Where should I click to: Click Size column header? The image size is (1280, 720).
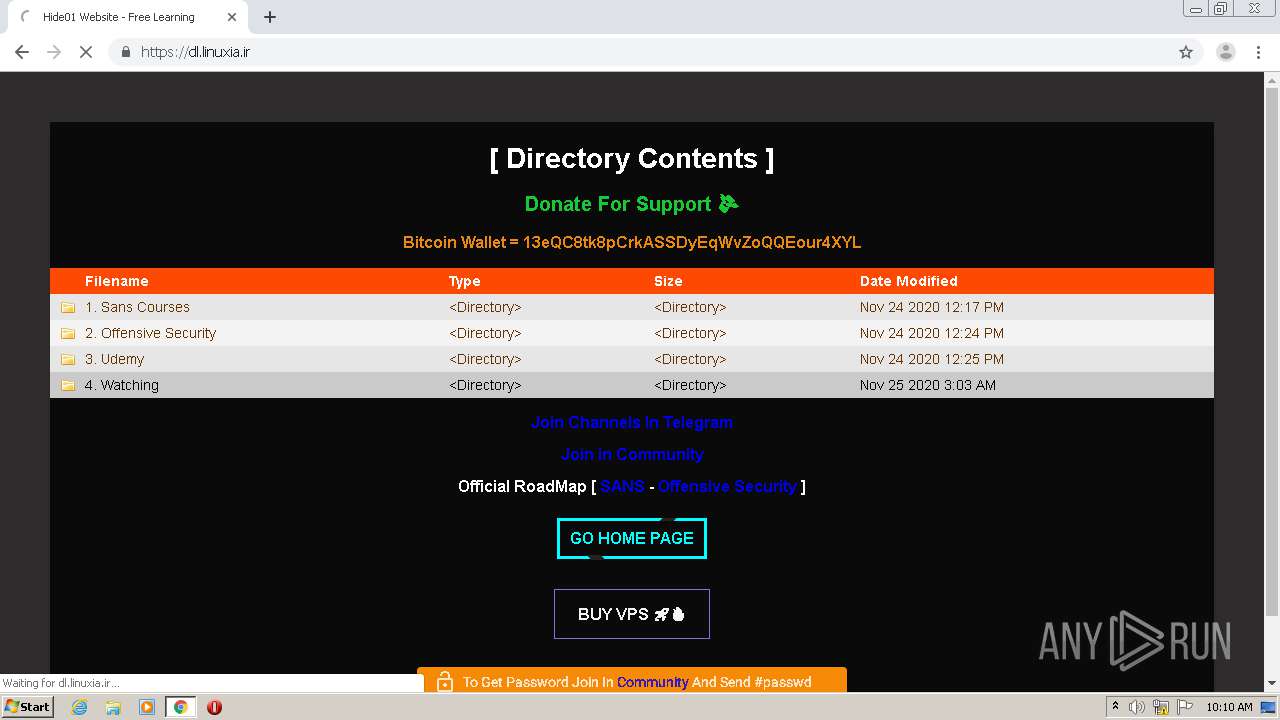point(668,281)
